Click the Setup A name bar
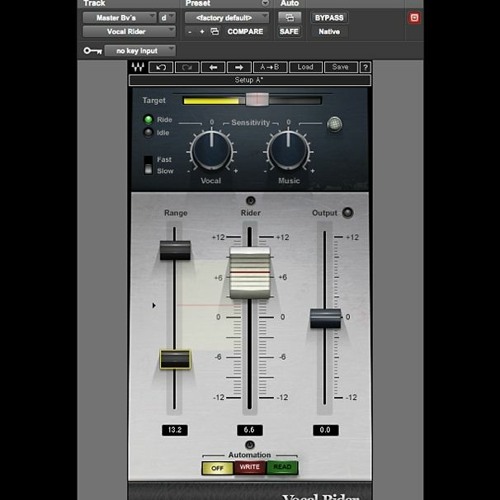This screenshot has height=500, width=500. [x=249, y=80]
